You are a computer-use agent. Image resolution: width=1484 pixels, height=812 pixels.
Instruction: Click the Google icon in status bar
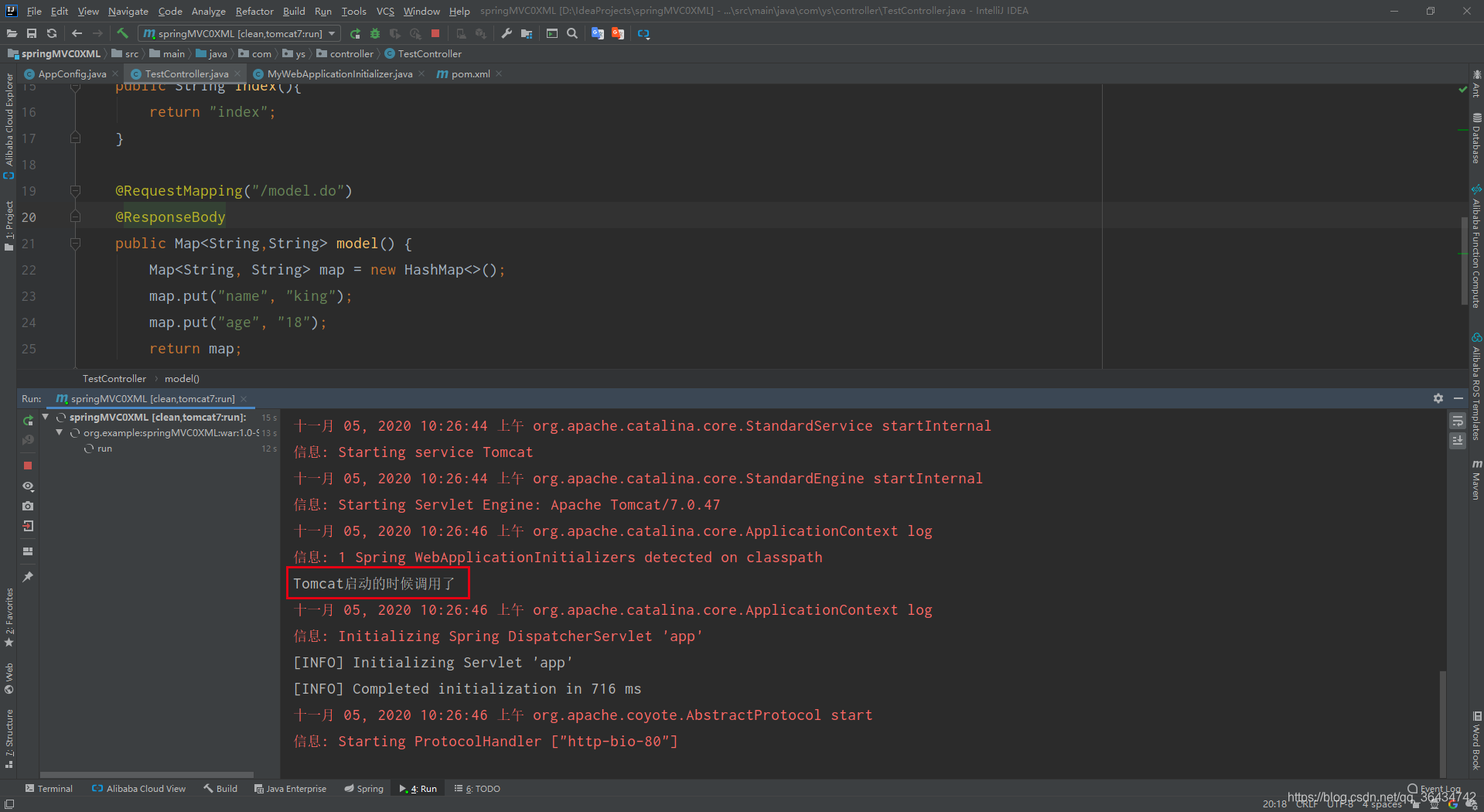coord(1453,804)
